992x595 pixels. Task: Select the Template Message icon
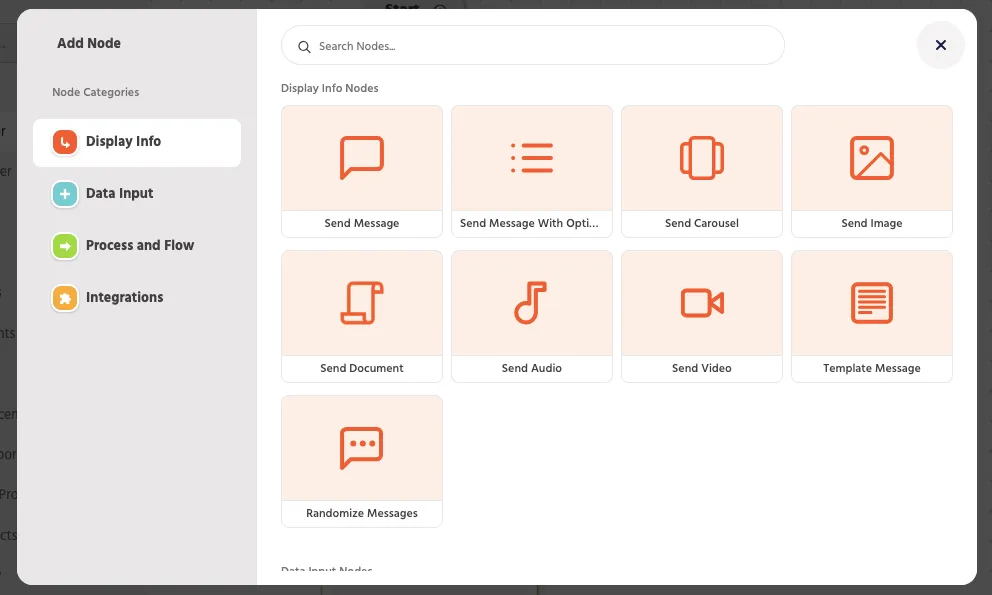click(872, 303)
